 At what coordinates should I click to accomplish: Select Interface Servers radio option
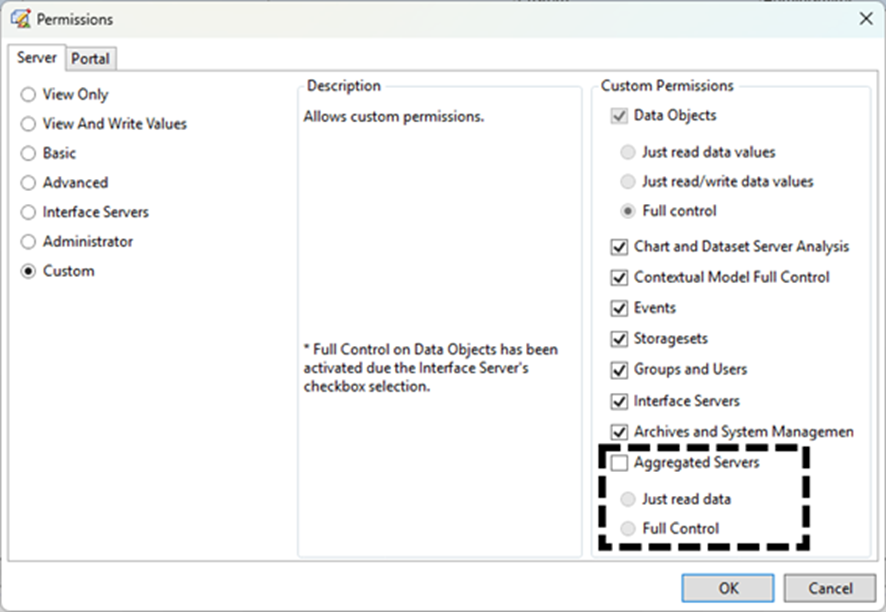click(x=28, y=212)
